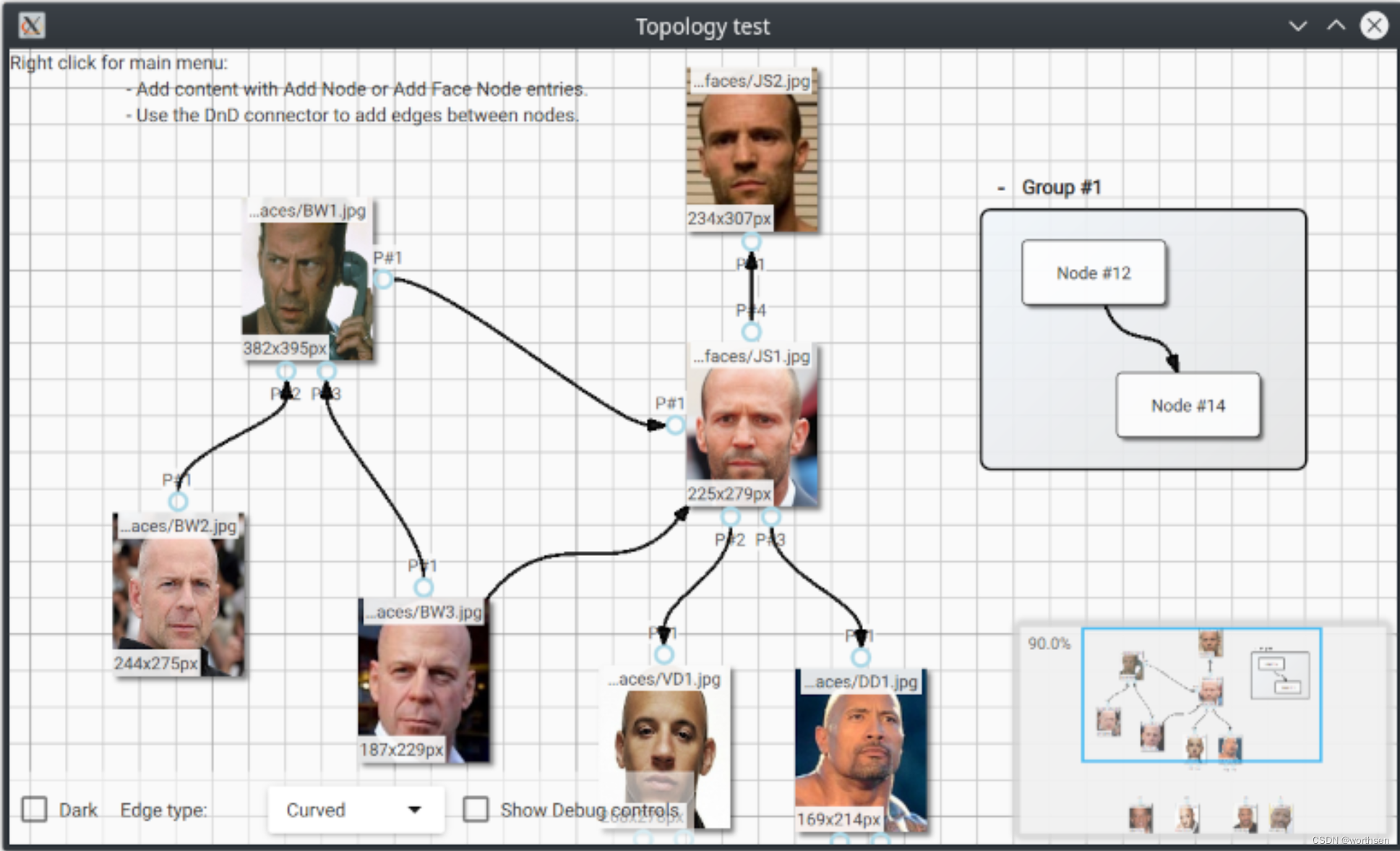Click the P#1 port above VD1 node
Image resolution: width=1400 pixels, height=851 pixels.
[x=664, y=655]
